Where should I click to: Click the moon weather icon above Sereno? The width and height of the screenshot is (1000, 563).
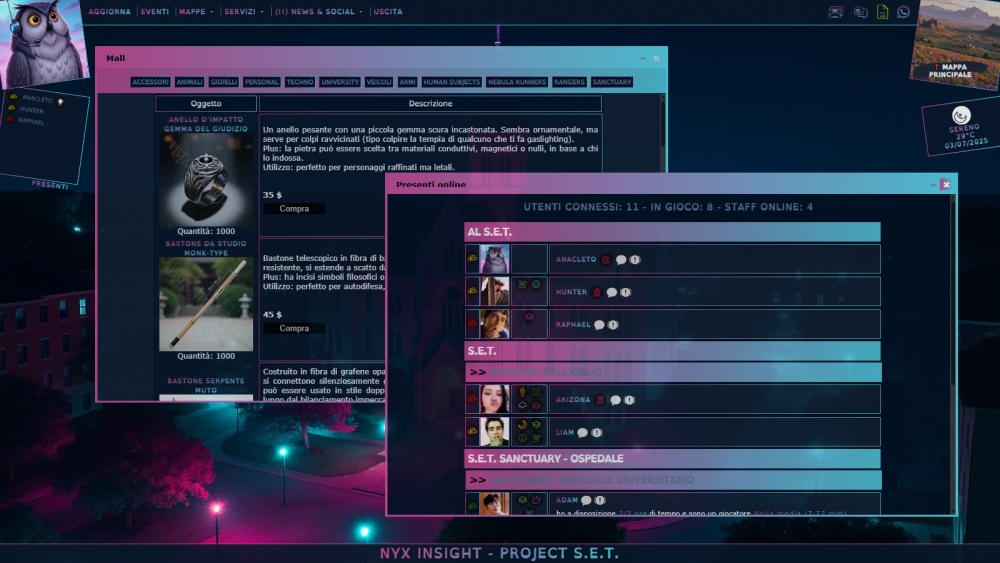[961, 115]
